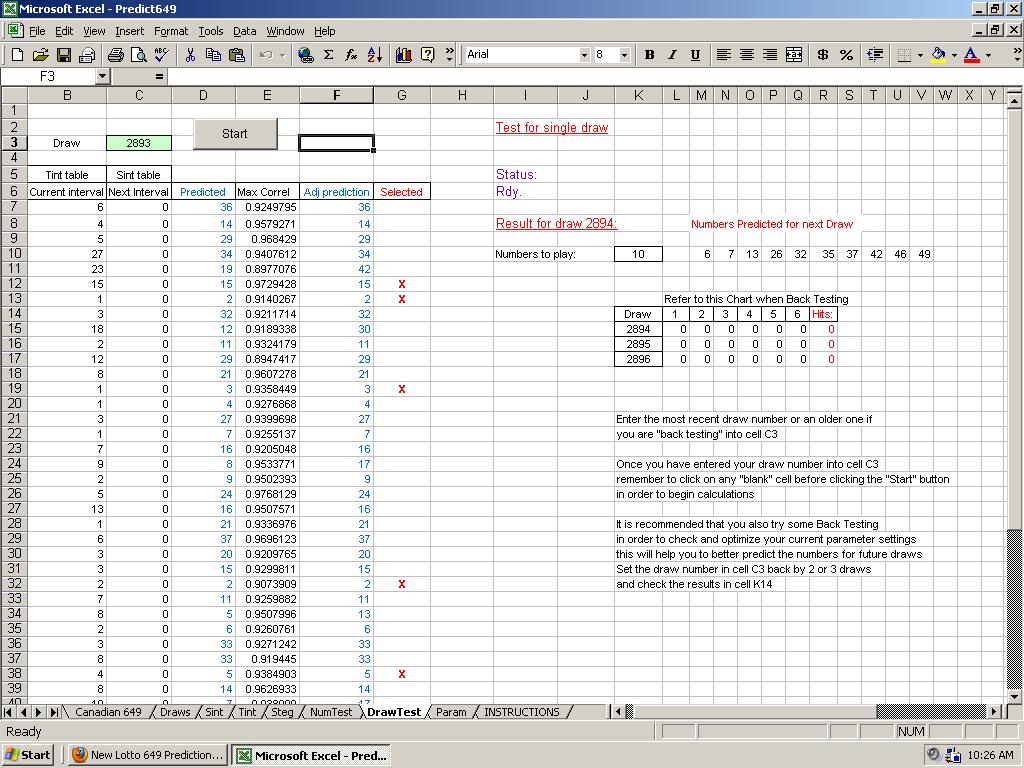Open the Borders dropdown arrow
Image resolution: width=1024 pixels, height=768 pixels.
[x=920, y=55]
